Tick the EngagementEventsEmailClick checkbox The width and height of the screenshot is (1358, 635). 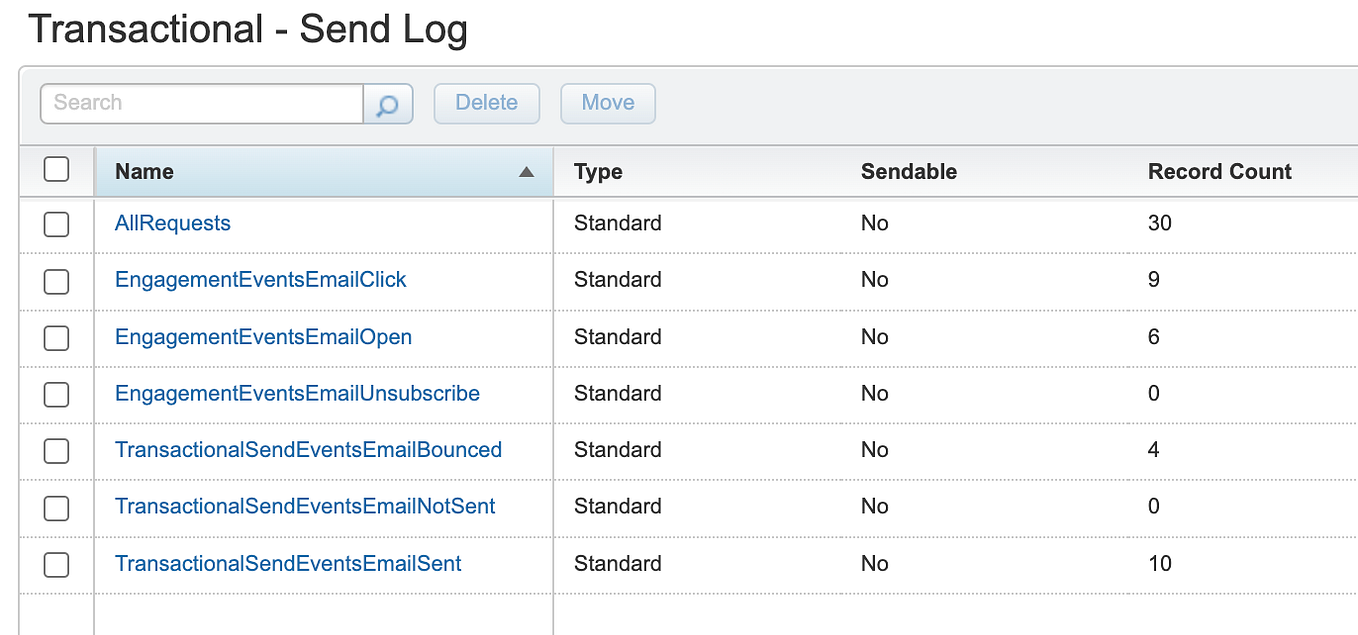pyautogui.click(x=57, y=281)
